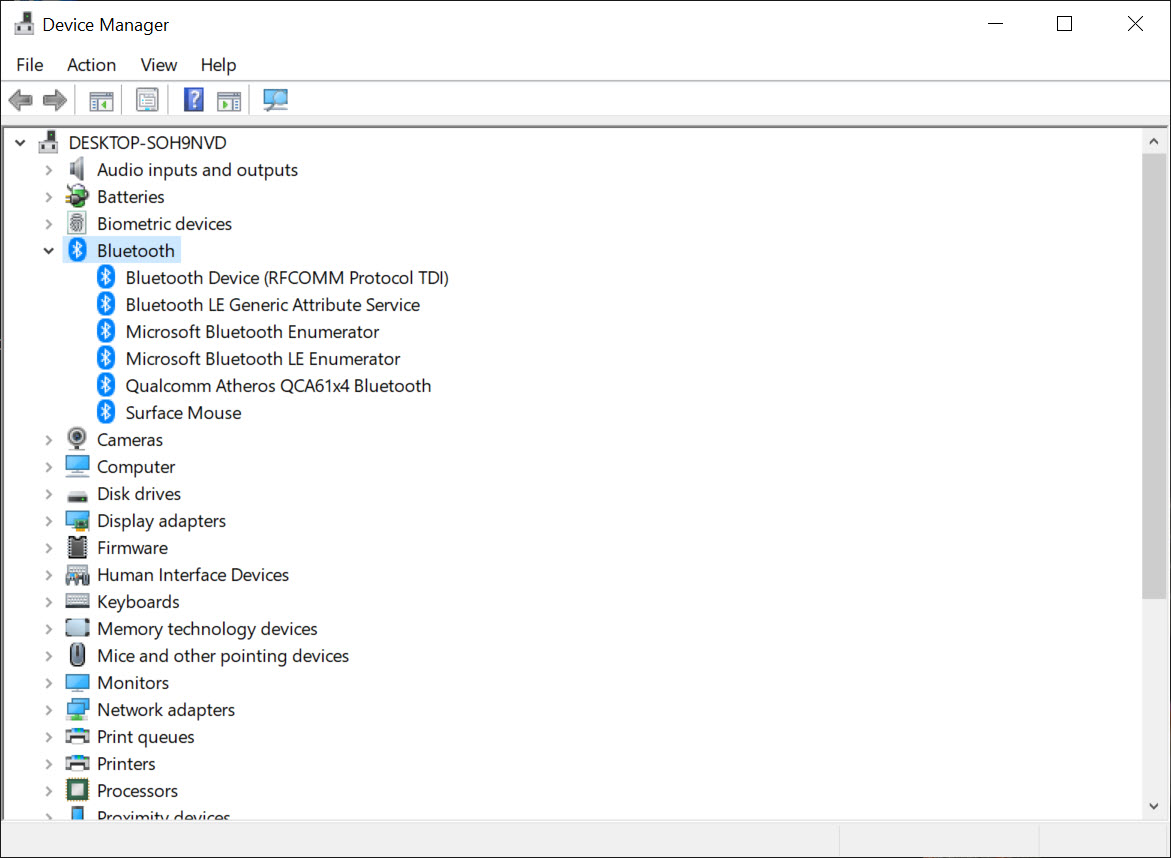Select the Processors category label

(137, 790)
